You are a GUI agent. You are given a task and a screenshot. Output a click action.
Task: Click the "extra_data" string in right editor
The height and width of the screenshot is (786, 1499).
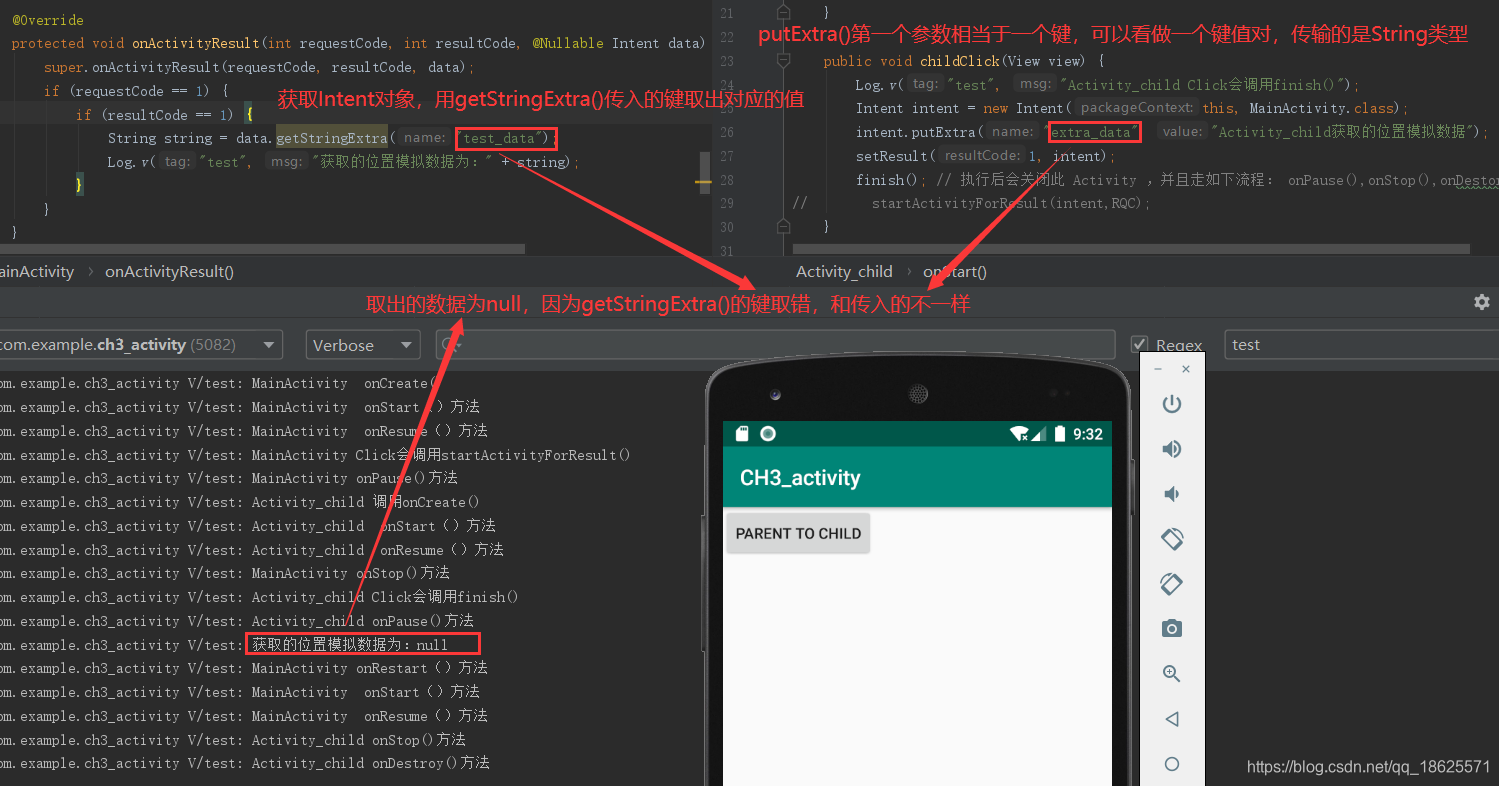[x=1091, y=132]
